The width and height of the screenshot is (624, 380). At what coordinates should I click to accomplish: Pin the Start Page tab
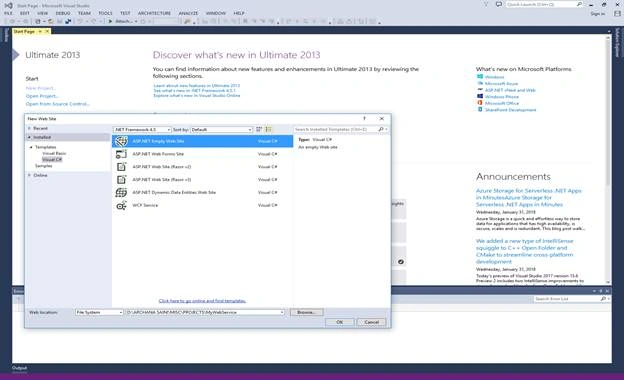point(40,31)
